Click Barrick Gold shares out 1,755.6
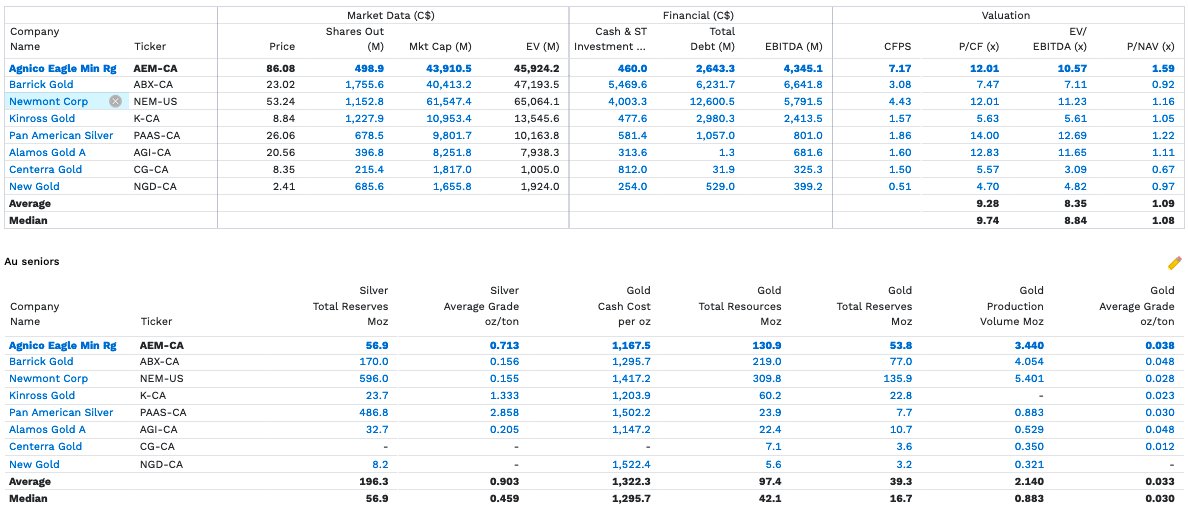Image resolution: width=1188 pixels, height=509 pixels. (x=364, y=85)
